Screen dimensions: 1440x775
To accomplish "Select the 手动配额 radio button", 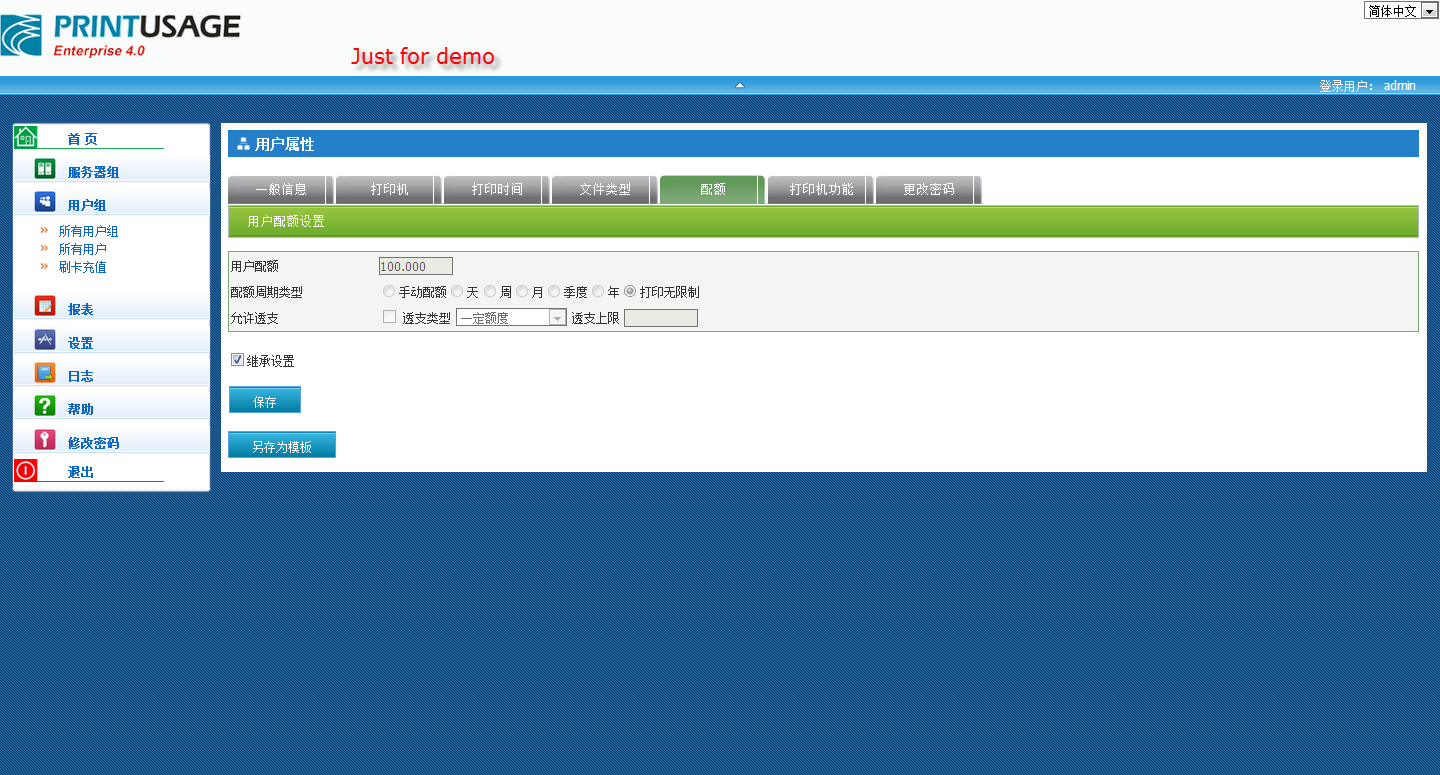I will pyautogui.click(x=389, y=292).
